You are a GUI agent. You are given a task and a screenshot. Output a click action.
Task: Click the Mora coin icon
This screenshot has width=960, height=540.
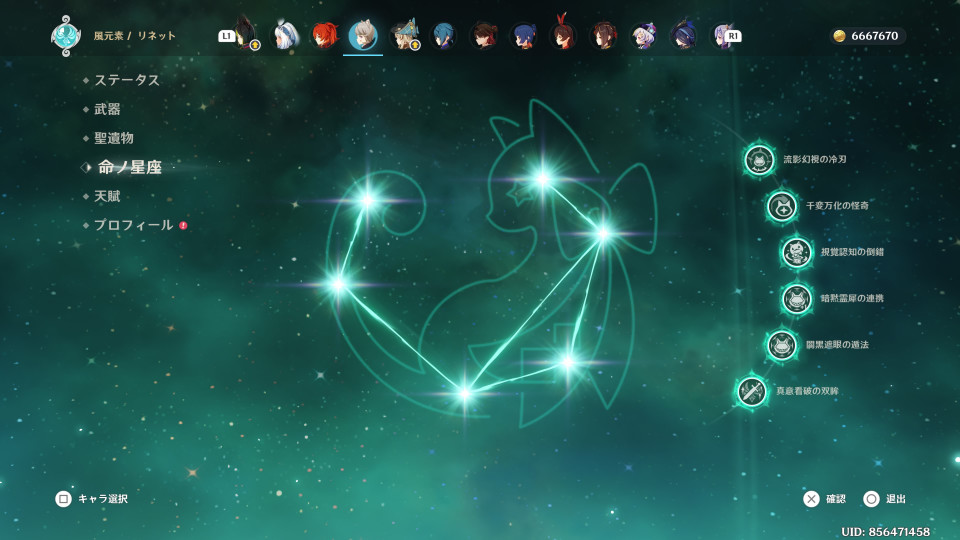(x=839, y=36)
